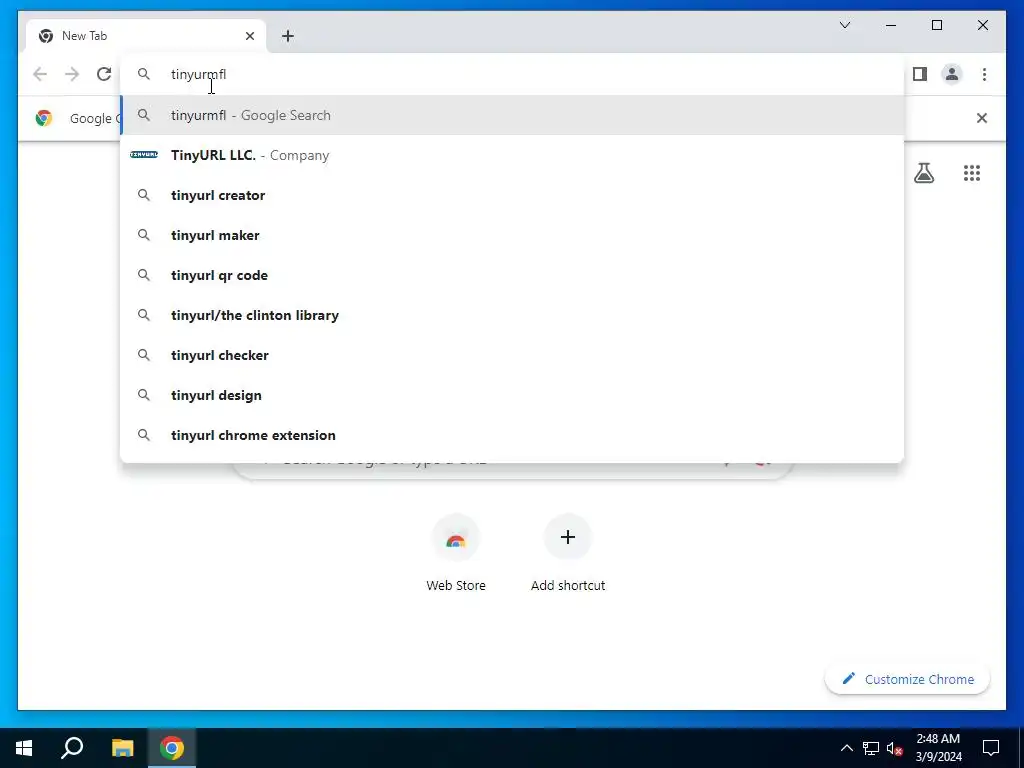Select 'tinyurl qr code' suggestion
This screenshot has height=768, width=1024.
click(512, 276)
